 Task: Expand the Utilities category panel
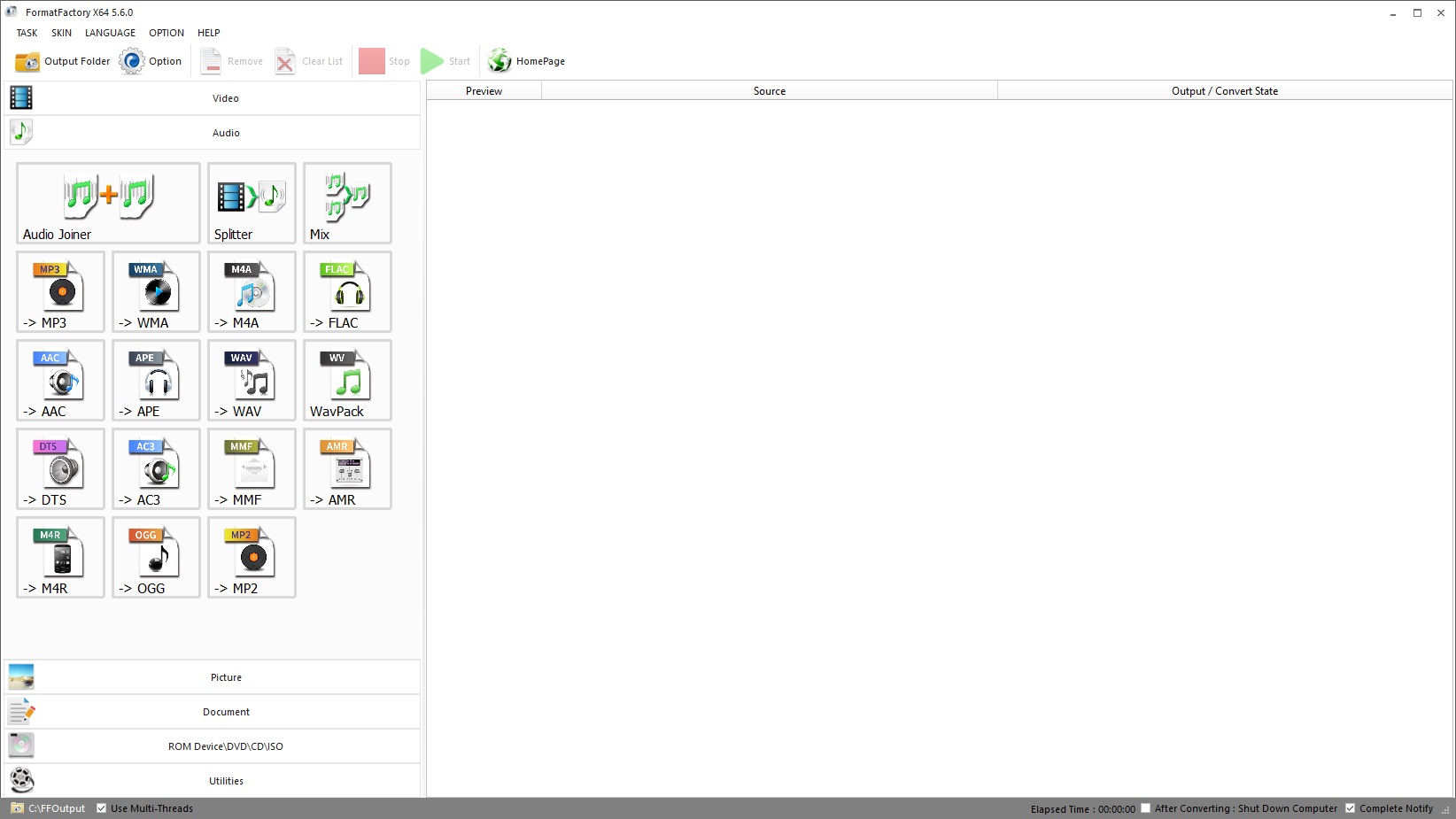(212, 781)
